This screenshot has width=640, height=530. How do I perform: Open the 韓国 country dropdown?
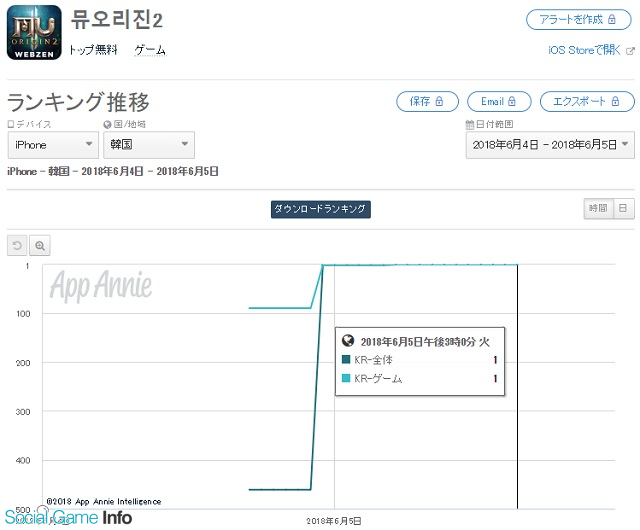click(149, 145)
